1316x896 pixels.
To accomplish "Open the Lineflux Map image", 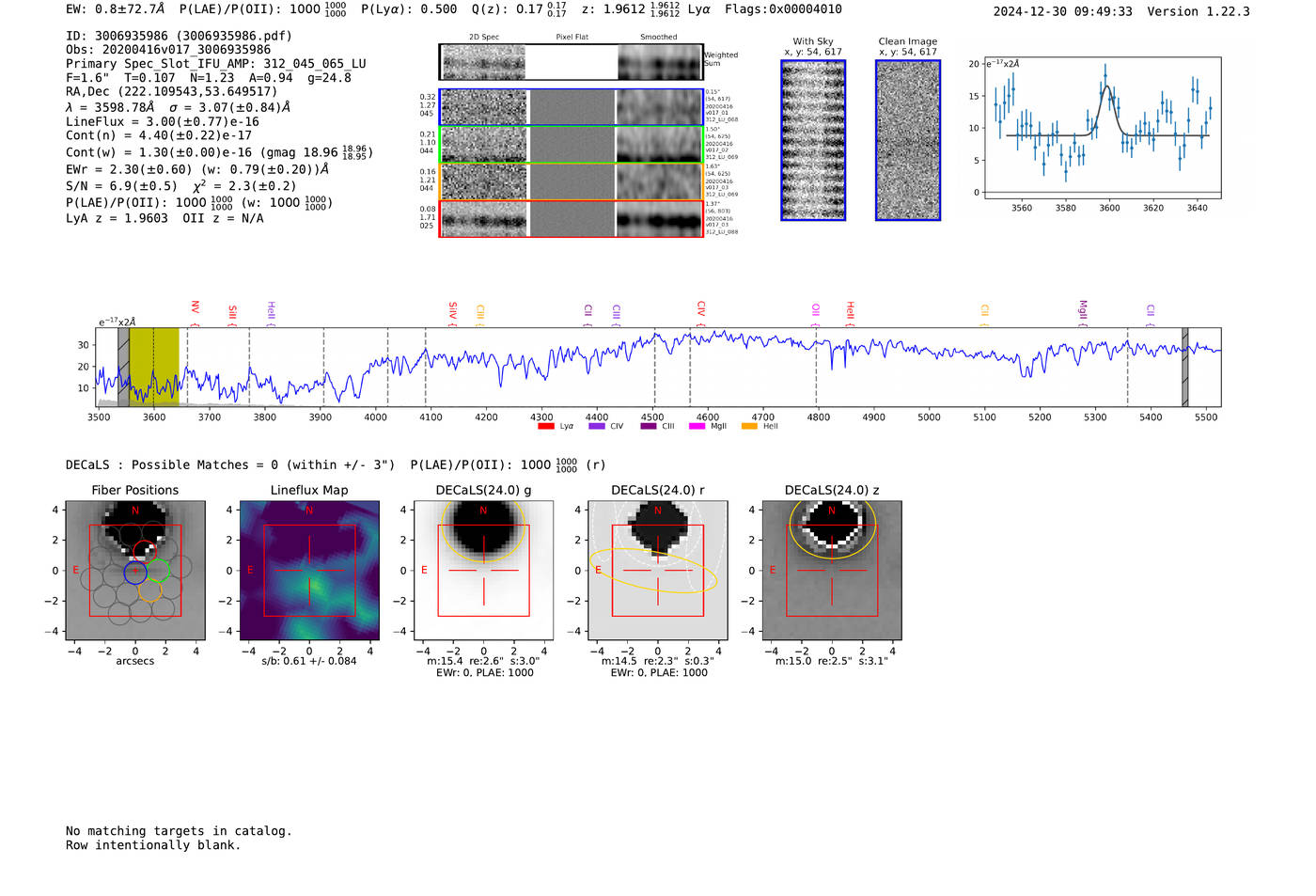I will [x=309, y=571].
